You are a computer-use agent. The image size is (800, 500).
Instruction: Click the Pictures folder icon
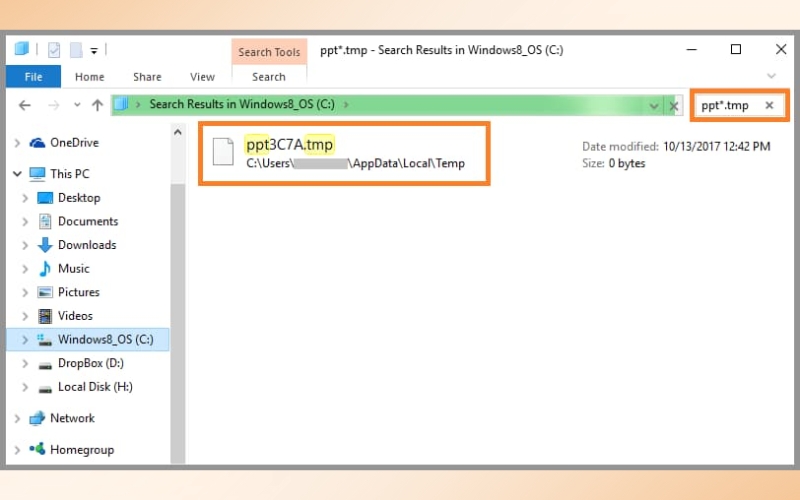(x=45, y=292)
